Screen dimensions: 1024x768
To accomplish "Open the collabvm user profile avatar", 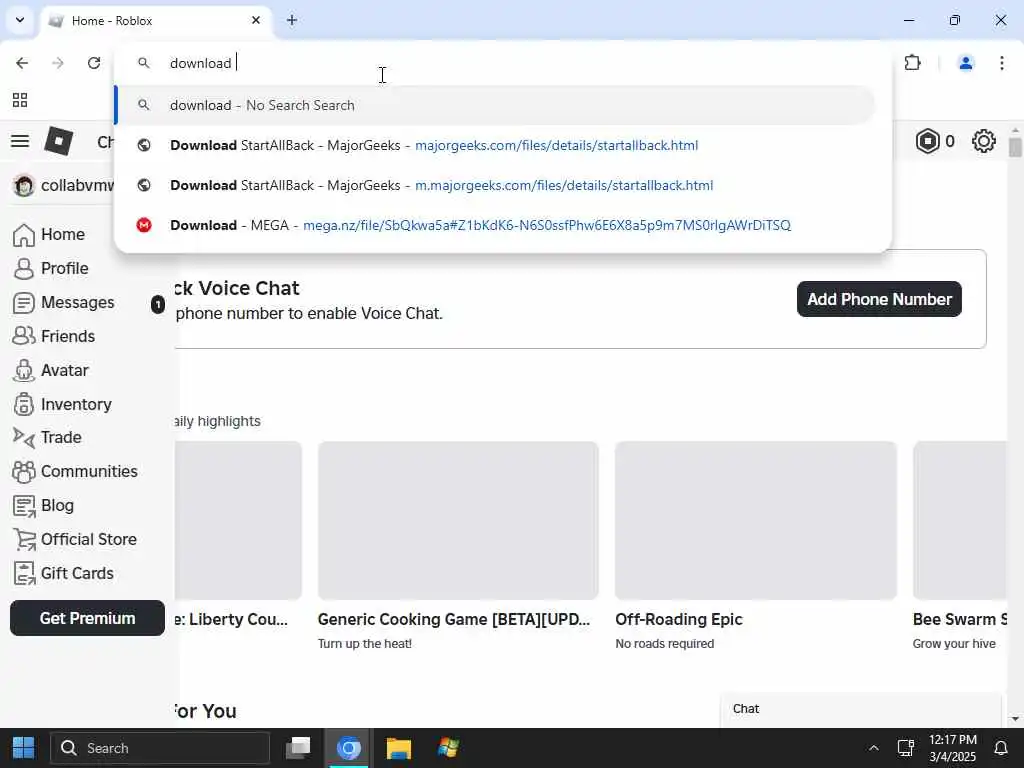I will click(24, 185).
